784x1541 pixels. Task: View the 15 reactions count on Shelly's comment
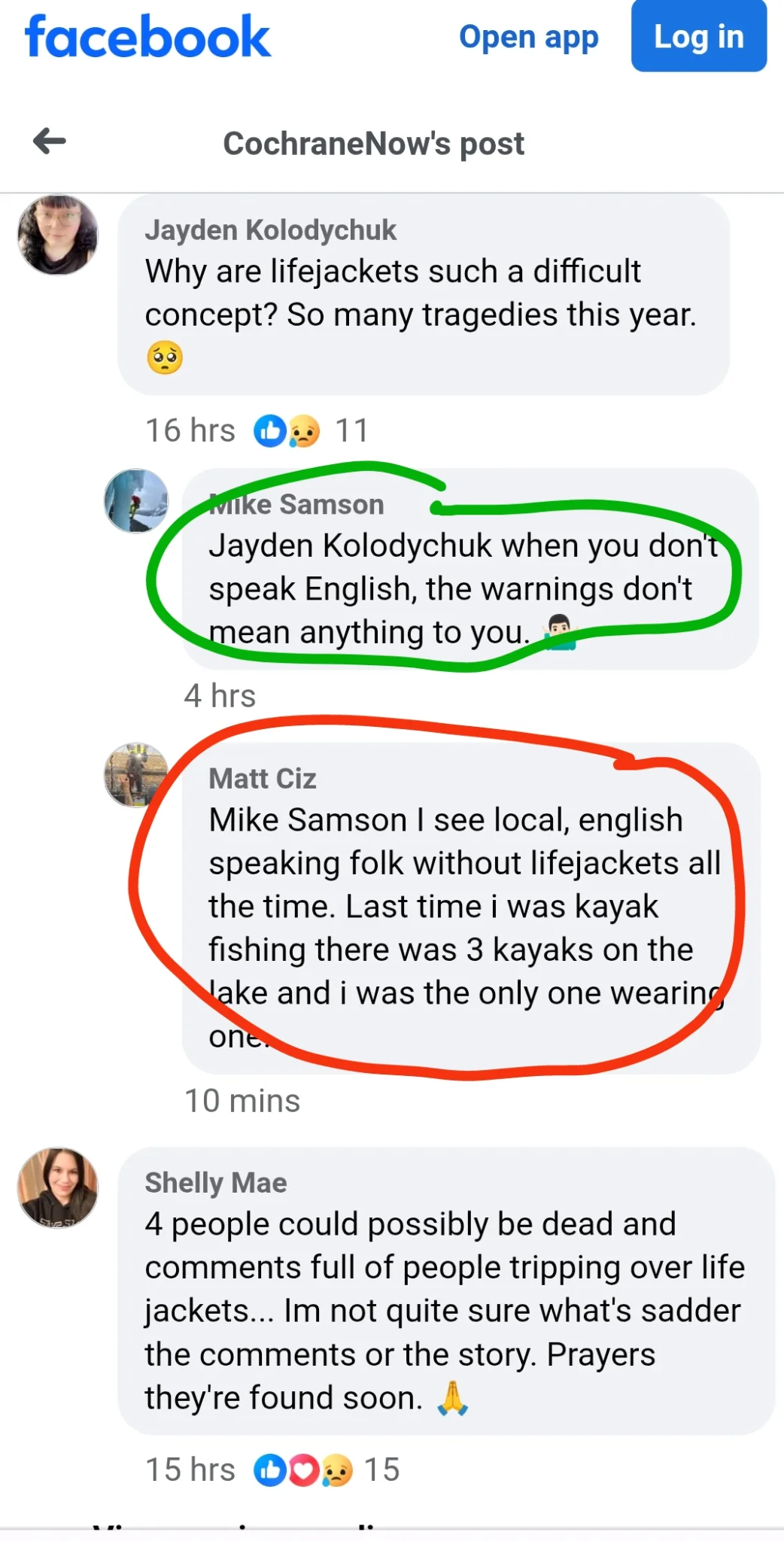click(382, 1470)
